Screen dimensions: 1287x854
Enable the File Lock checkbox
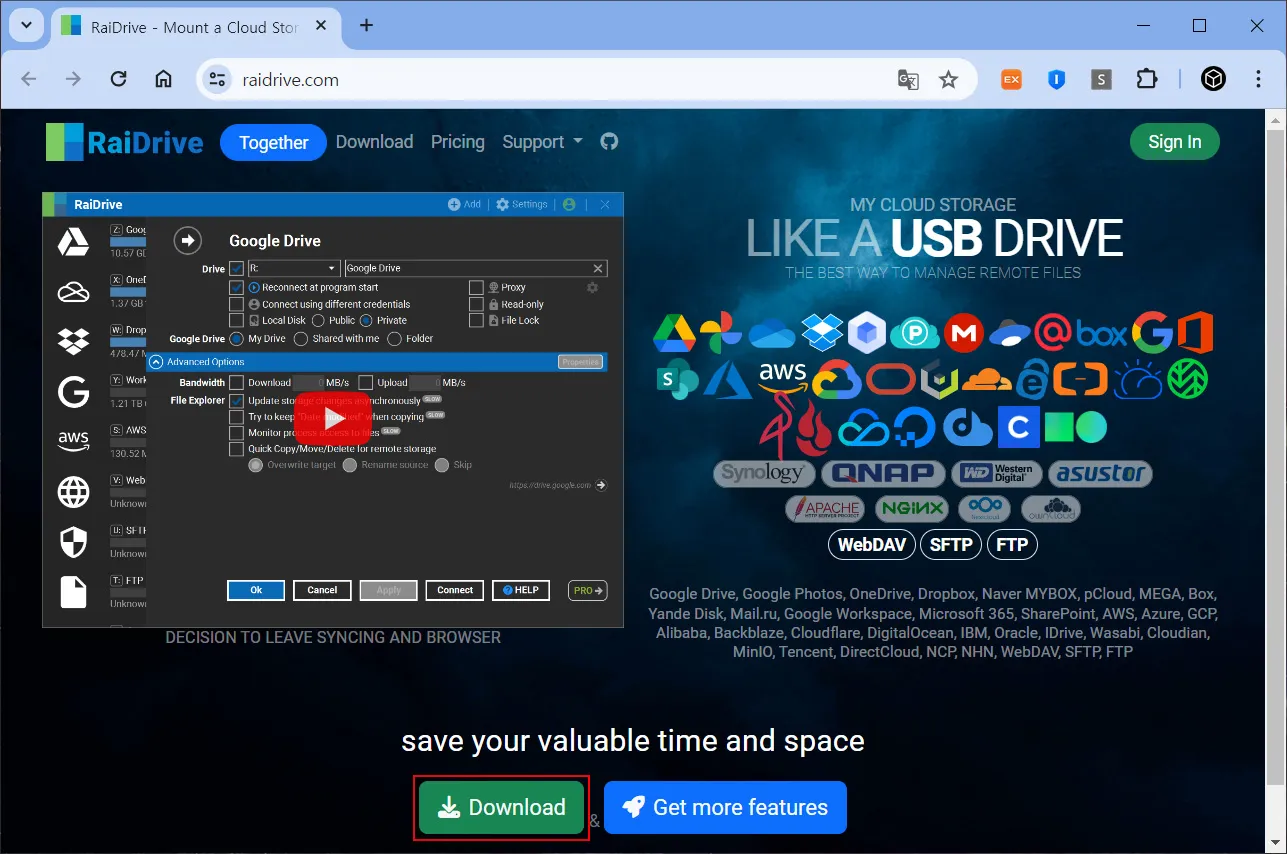pos(476,321)
